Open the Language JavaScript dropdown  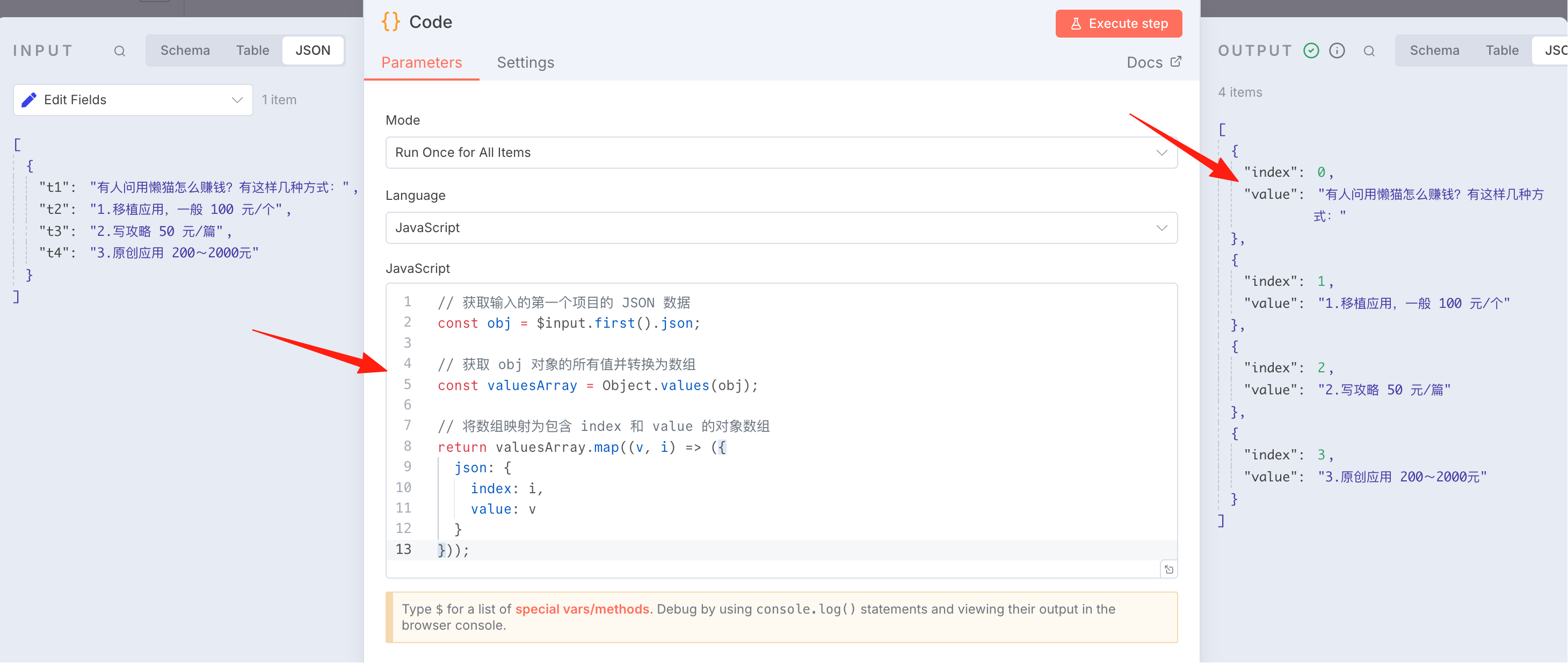[781, 228]
